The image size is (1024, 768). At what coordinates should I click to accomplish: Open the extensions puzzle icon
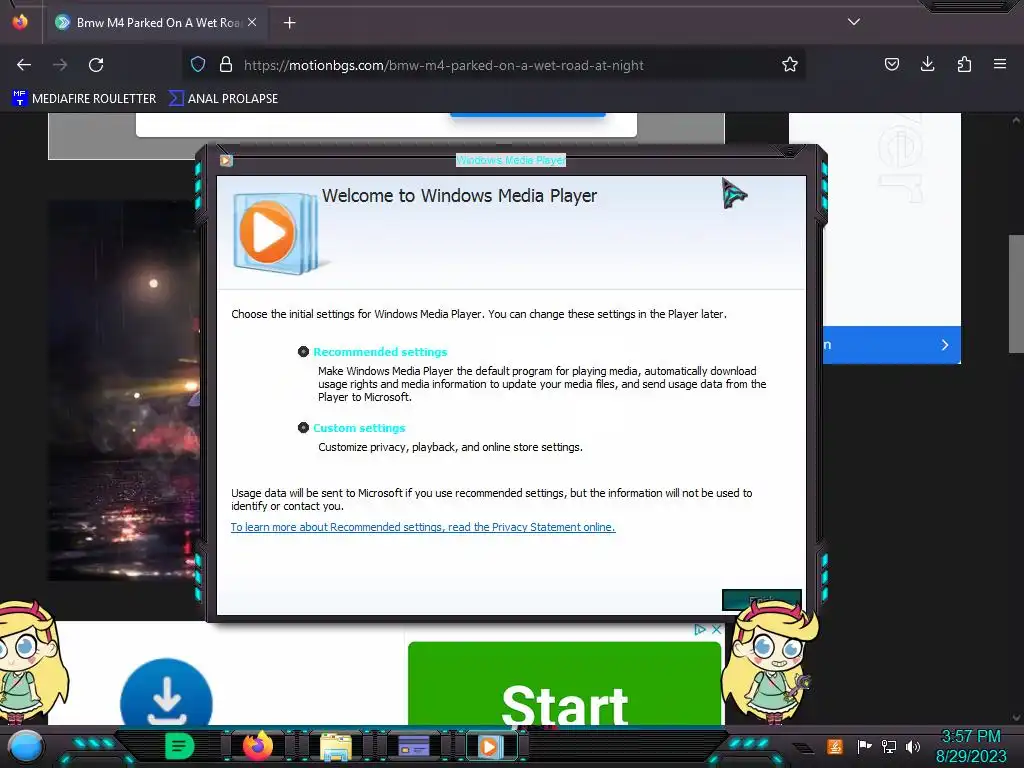click(964, 64)
